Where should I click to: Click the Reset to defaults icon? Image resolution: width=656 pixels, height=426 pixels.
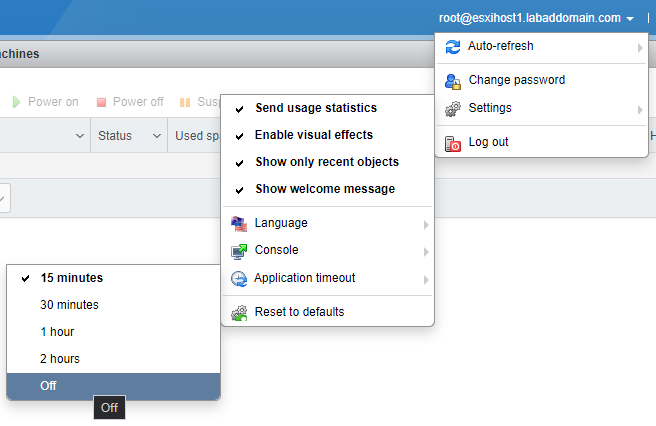pos(239,312)
